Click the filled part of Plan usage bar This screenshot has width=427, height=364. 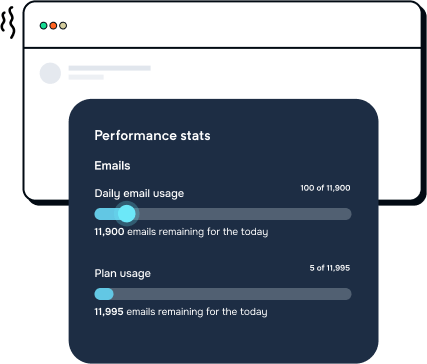104,294
